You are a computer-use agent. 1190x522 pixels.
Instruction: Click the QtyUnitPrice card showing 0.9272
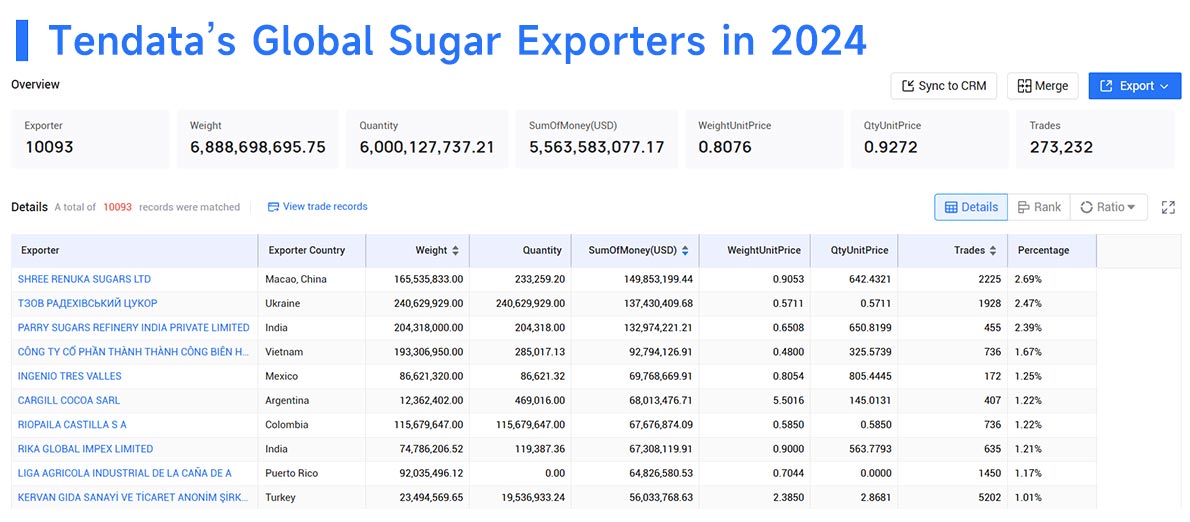[x=930, y=139]
